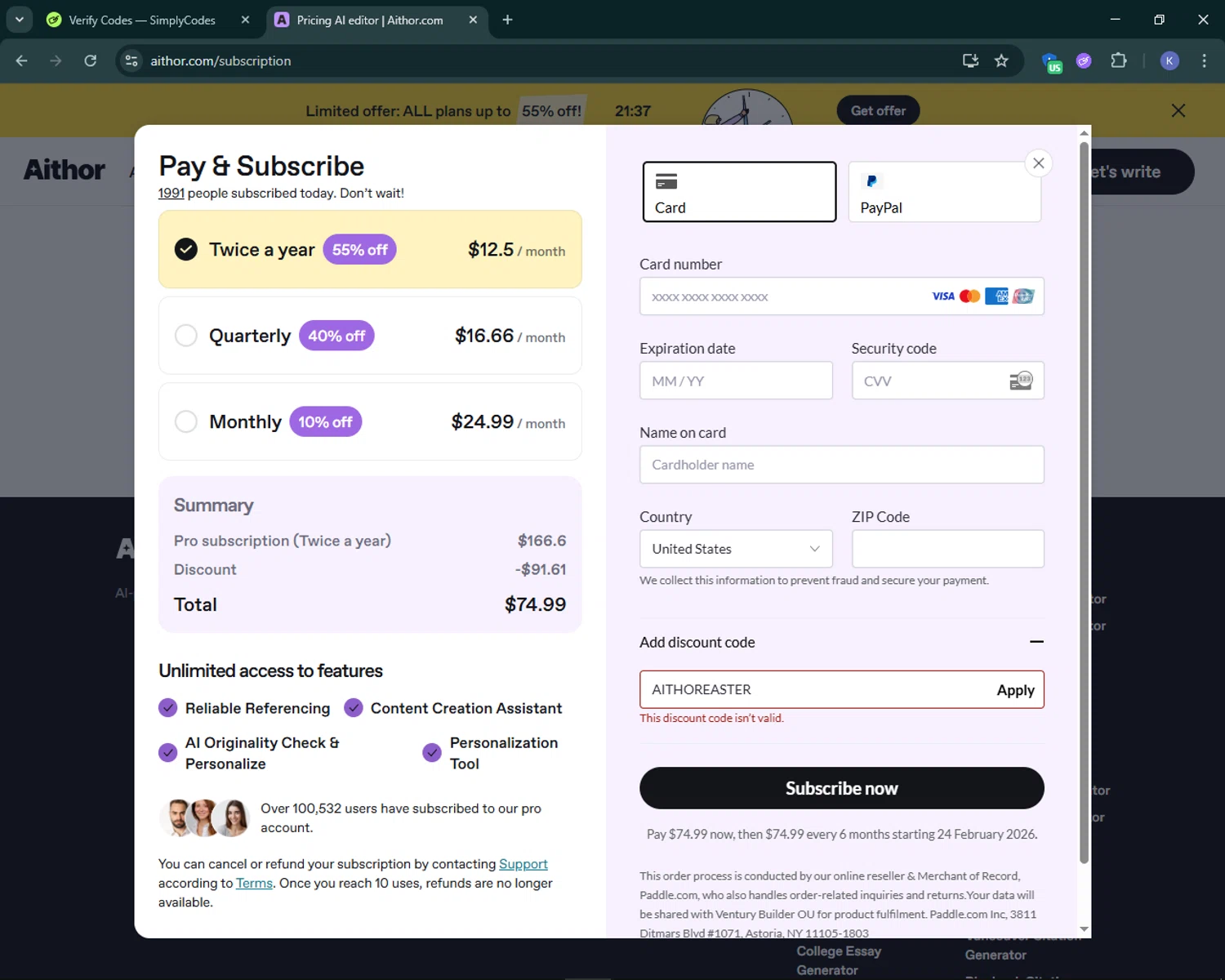Click the Visa card icon
The width and height of the screenshot is (1225, 980).
click(x=943, y=296)
